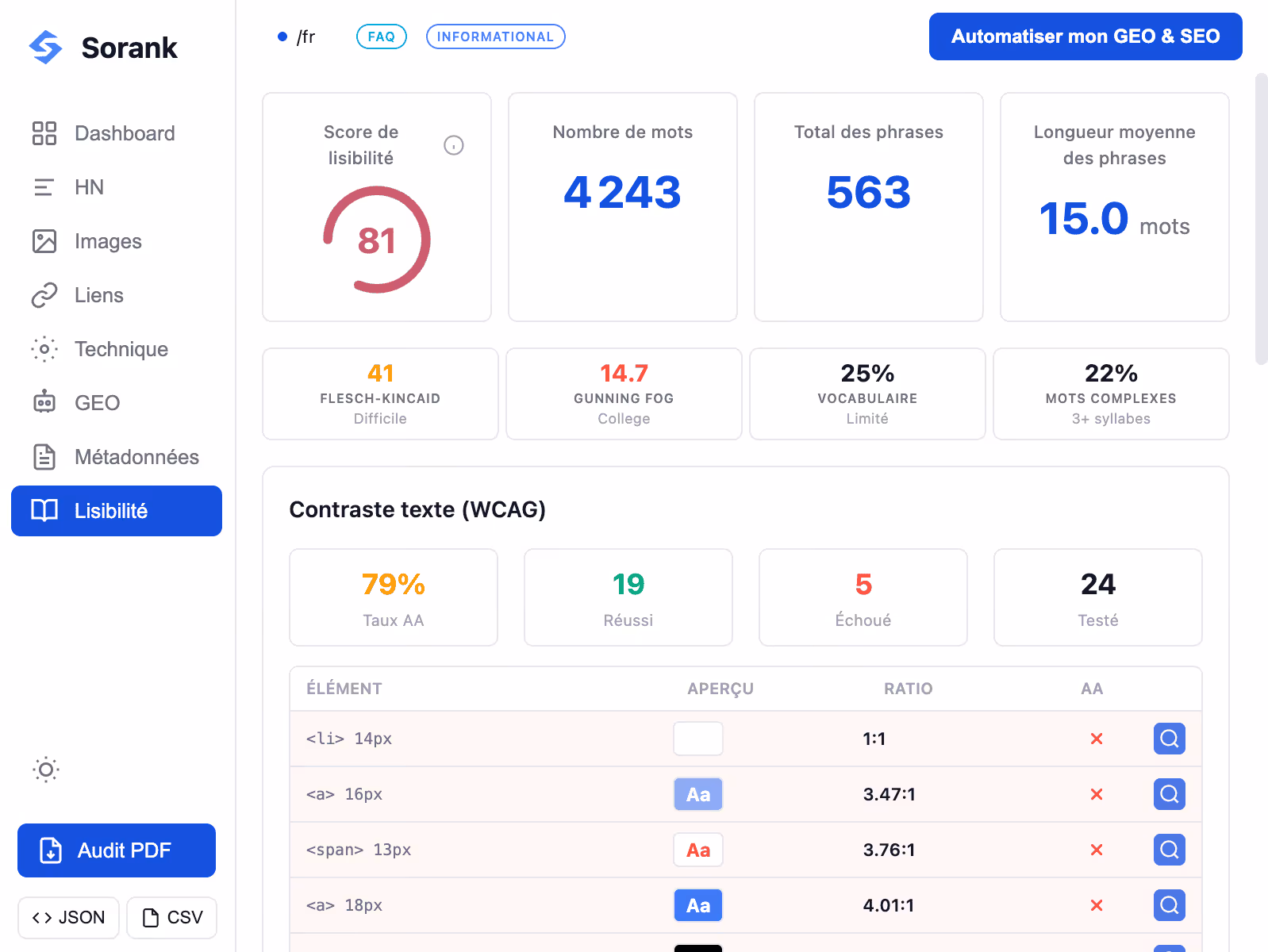The height and width of the screenshot is (952, 1268).
Task: Click the Sorank logo icon
Action: [45, 48]
